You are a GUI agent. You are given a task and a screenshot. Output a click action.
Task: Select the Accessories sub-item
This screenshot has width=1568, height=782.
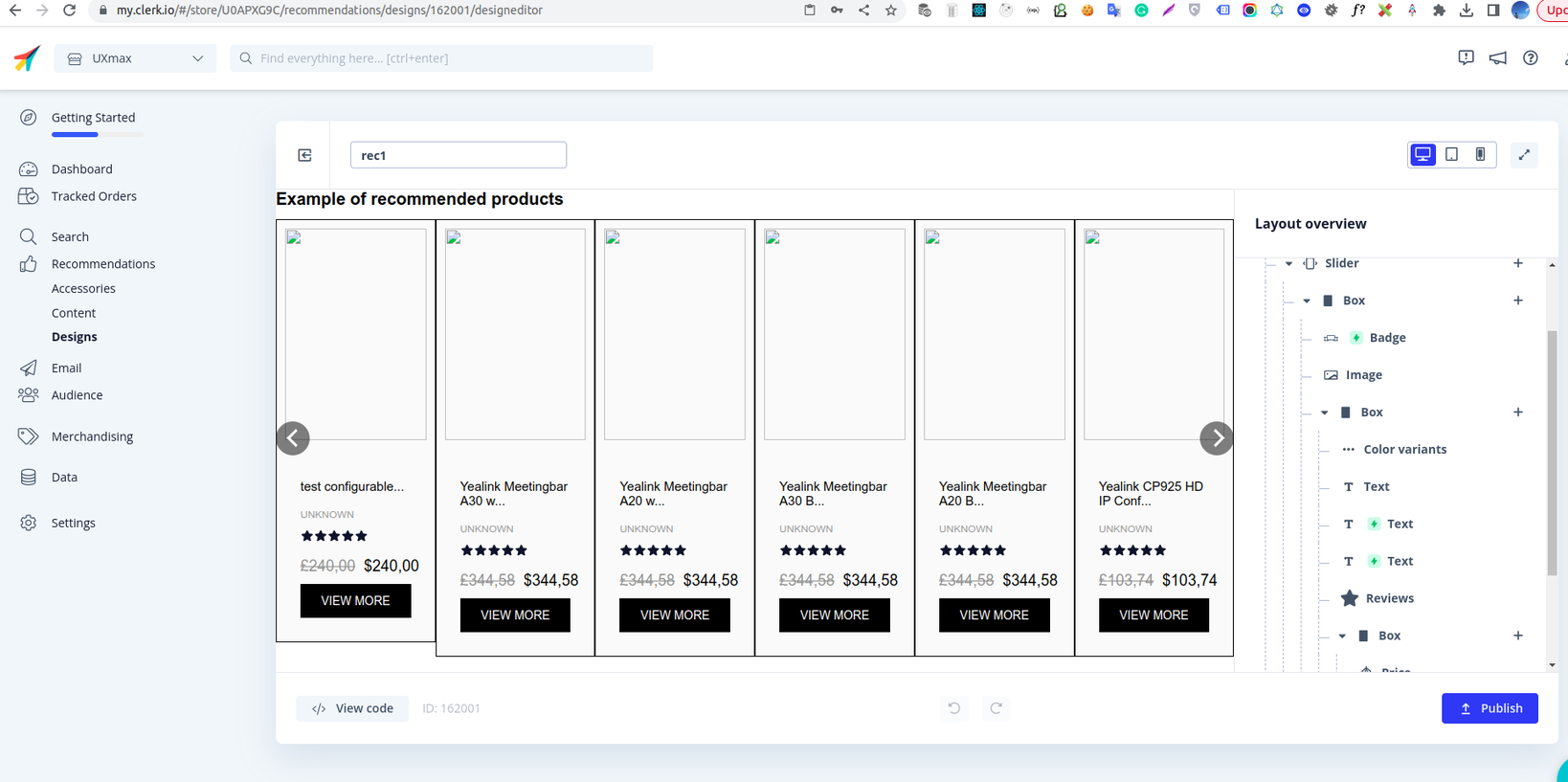tap(83, 288)
